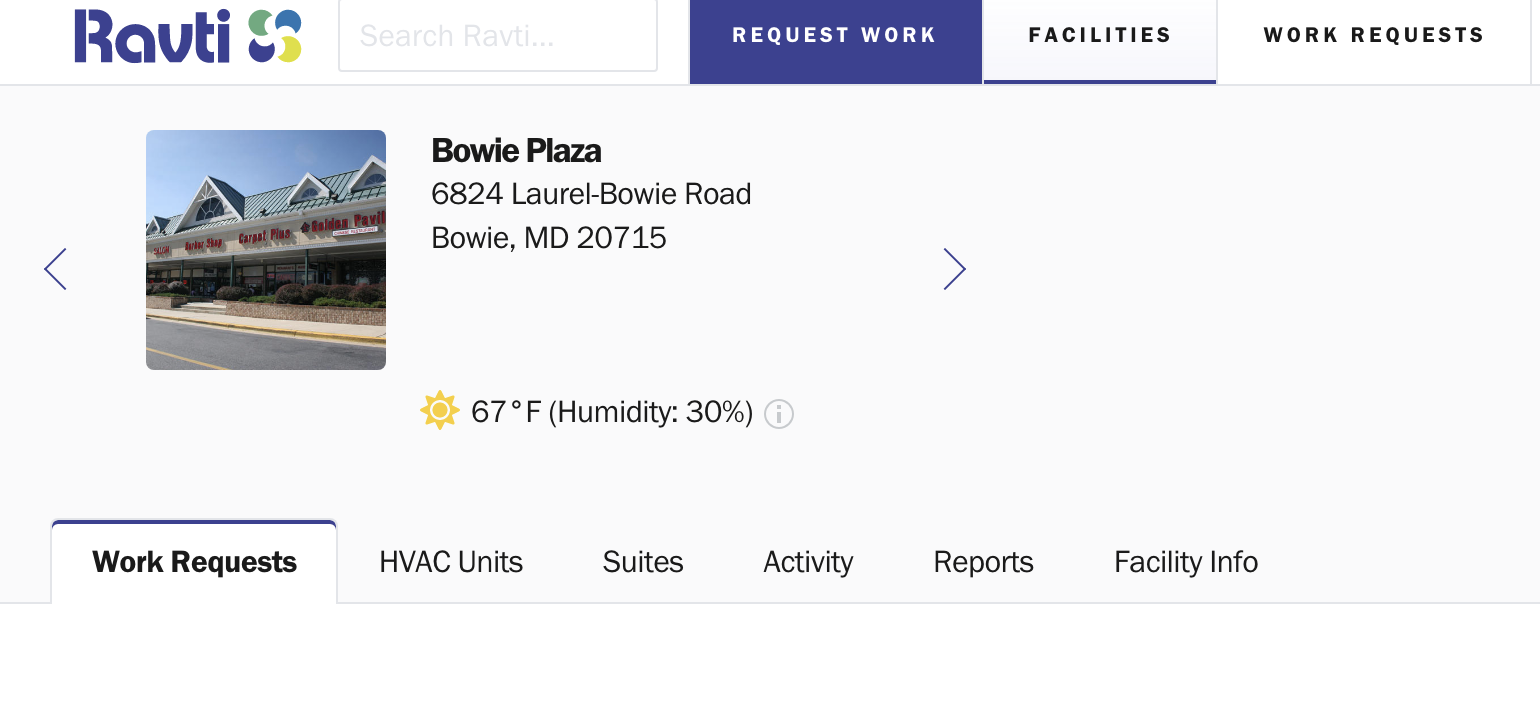Go to next facility with right arrow

[x=955, y=269]
